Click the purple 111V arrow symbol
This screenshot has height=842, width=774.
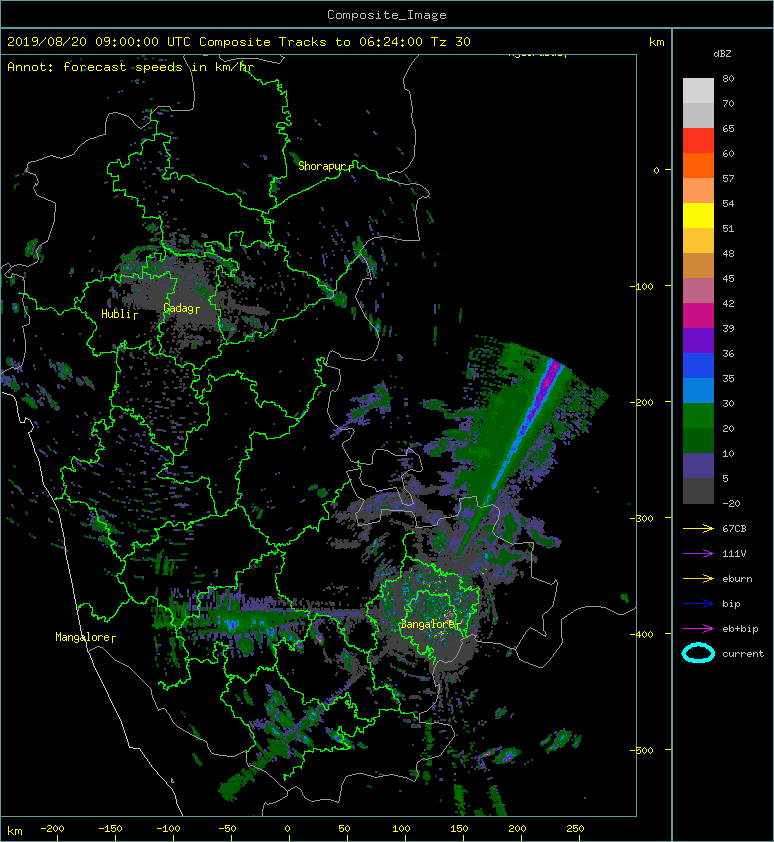698,553
